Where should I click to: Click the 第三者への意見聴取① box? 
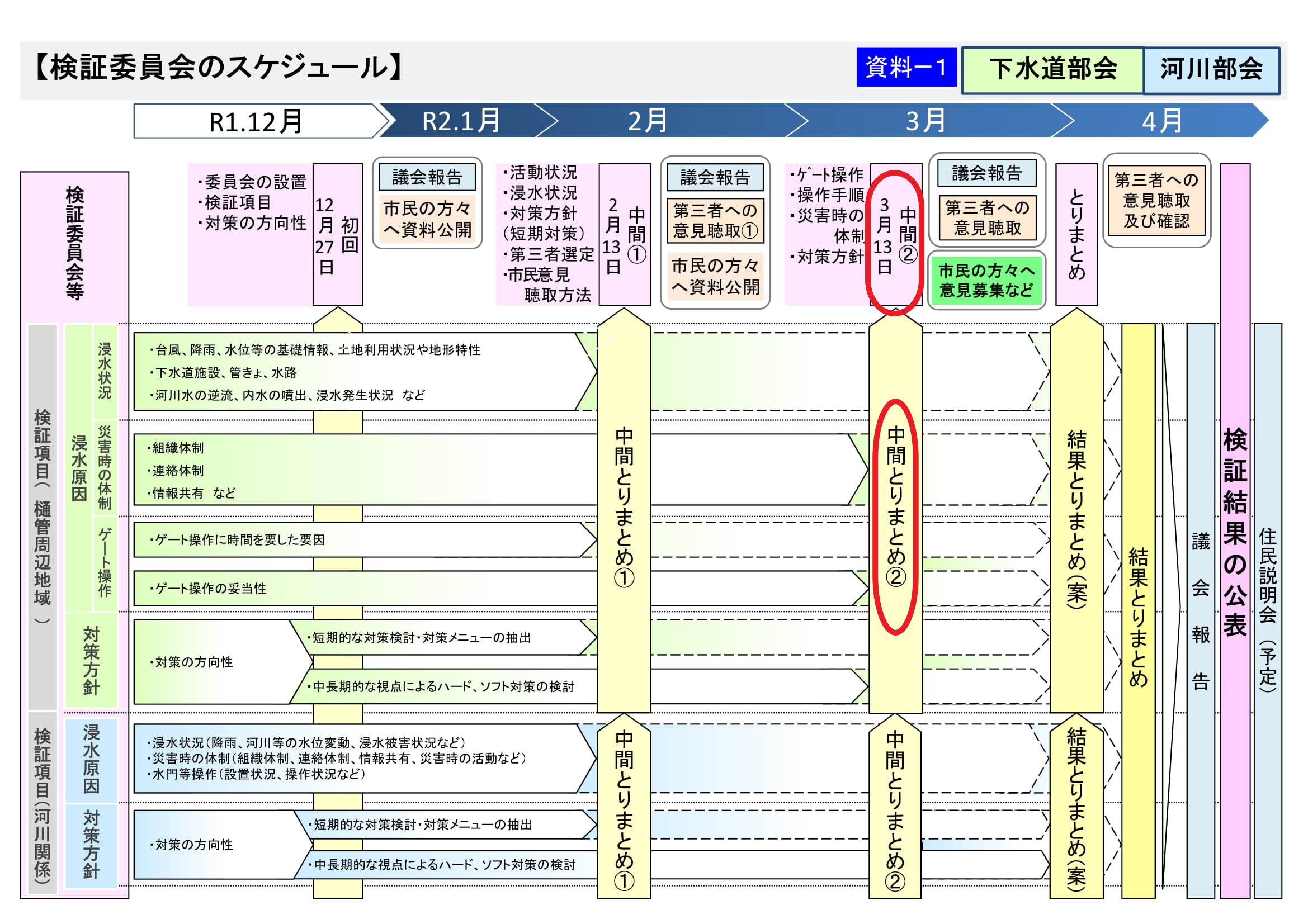(716, 221)
